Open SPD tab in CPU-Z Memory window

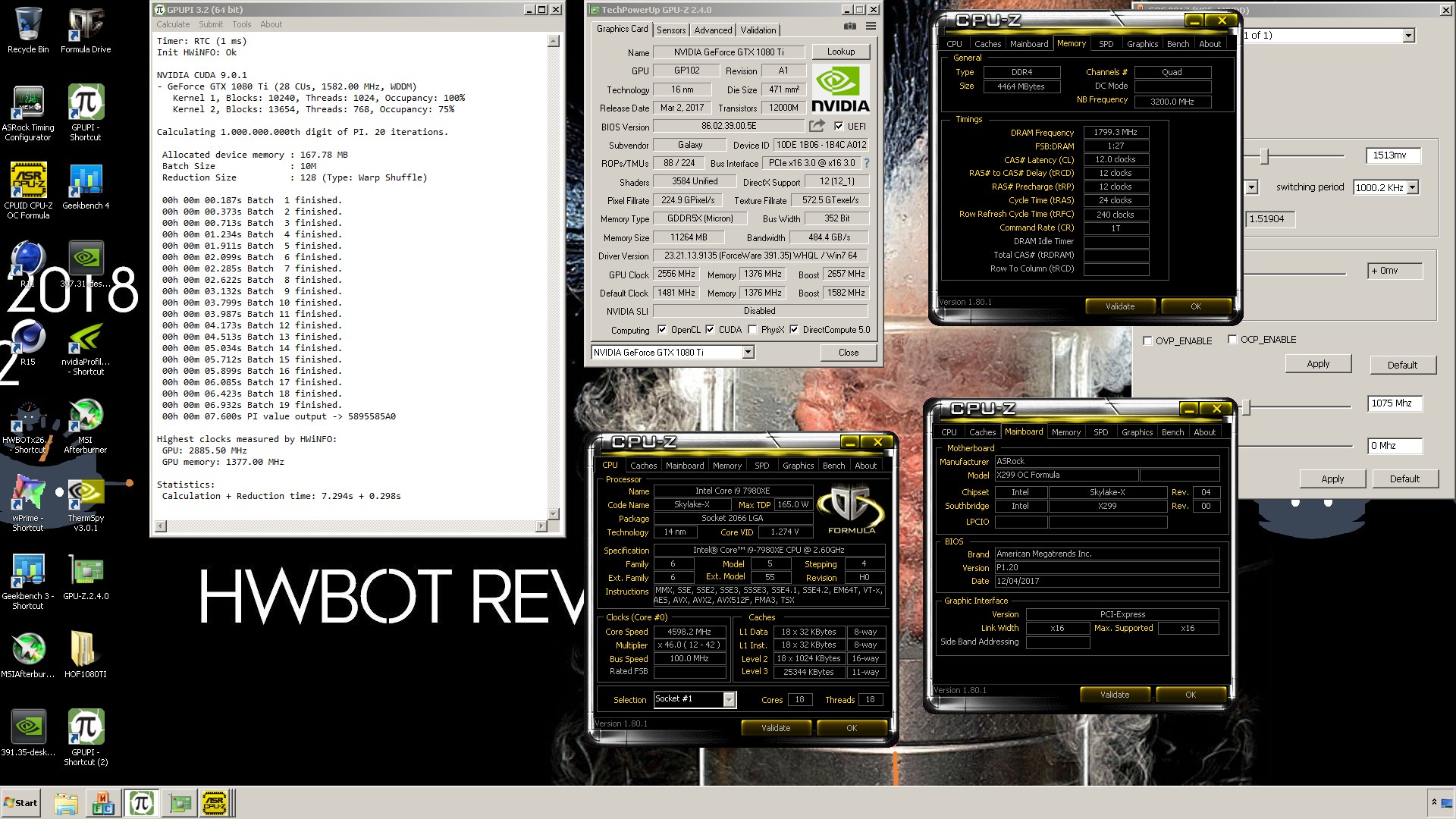[x=1106, y=44]
